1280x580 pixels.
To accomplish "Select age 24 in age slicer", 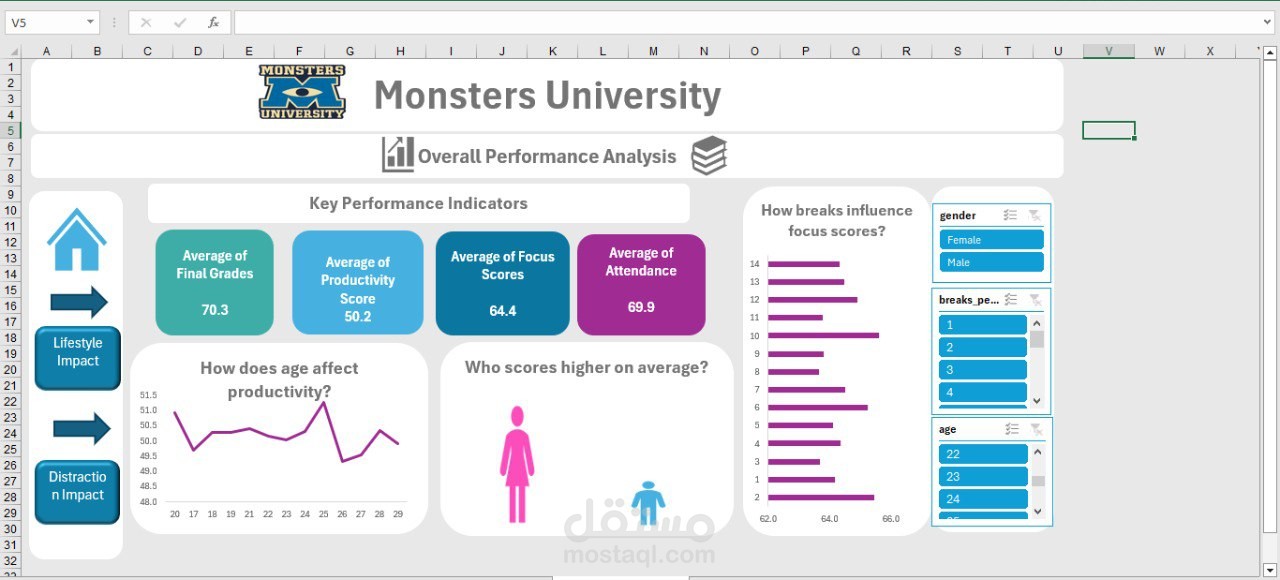I will 984,499.
